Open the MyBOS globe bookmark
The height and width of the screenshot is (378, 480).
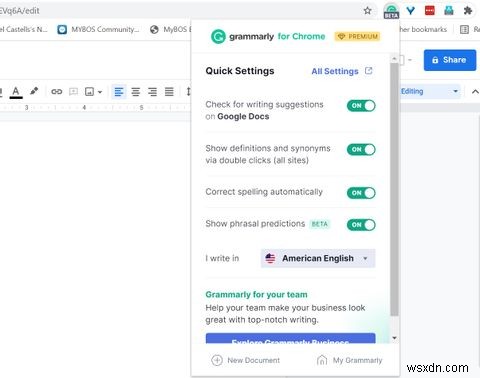170,30
